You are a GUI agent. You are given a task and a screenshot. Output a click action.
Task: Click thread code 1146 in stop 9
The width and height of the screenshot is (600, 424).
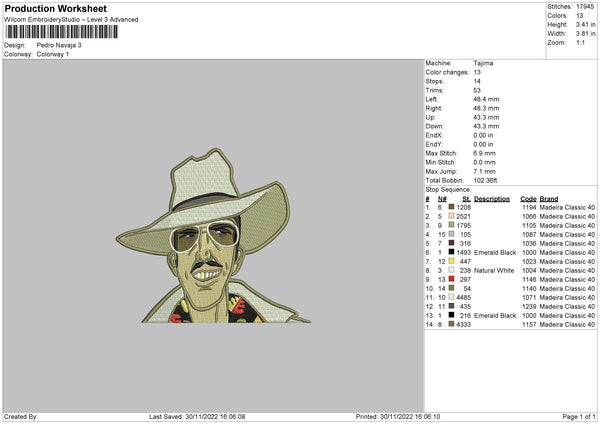[529, 279]
